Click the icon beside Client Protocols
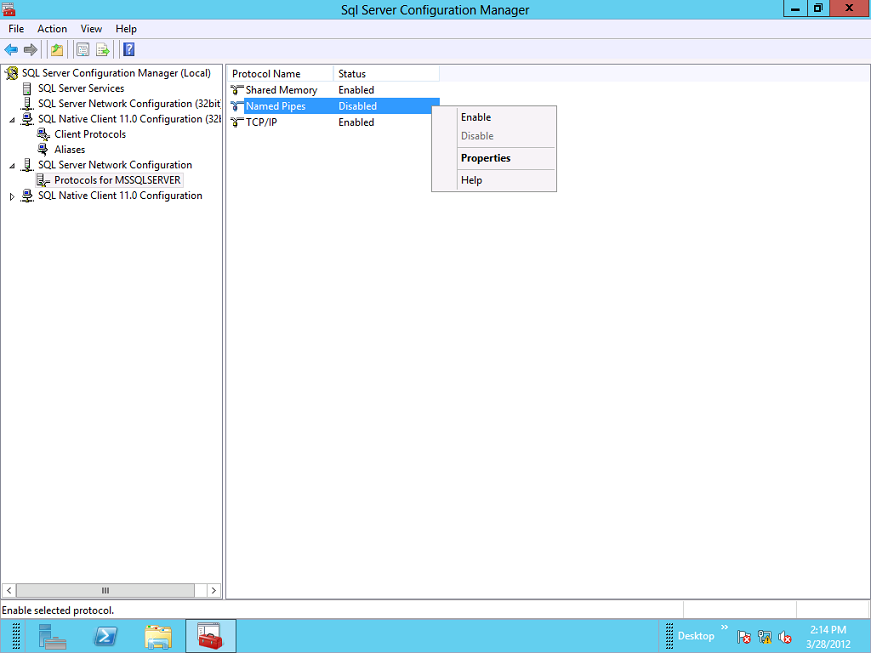The width and height of the screenshot is (871, 653). pos(43,134)
